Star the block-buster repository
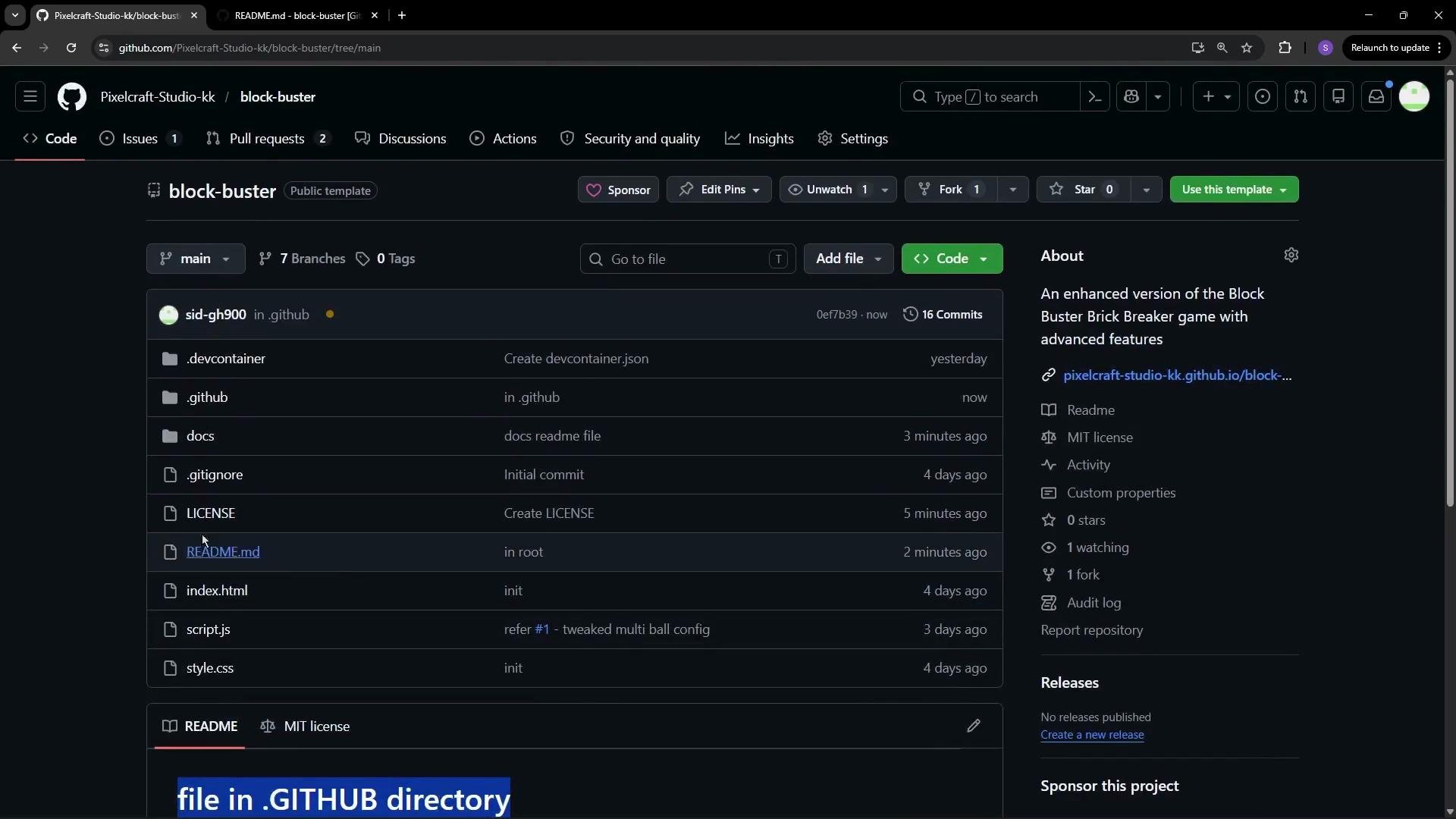Image resolution: width=1456 pixels, height=819 pixels. point(1083,190)
